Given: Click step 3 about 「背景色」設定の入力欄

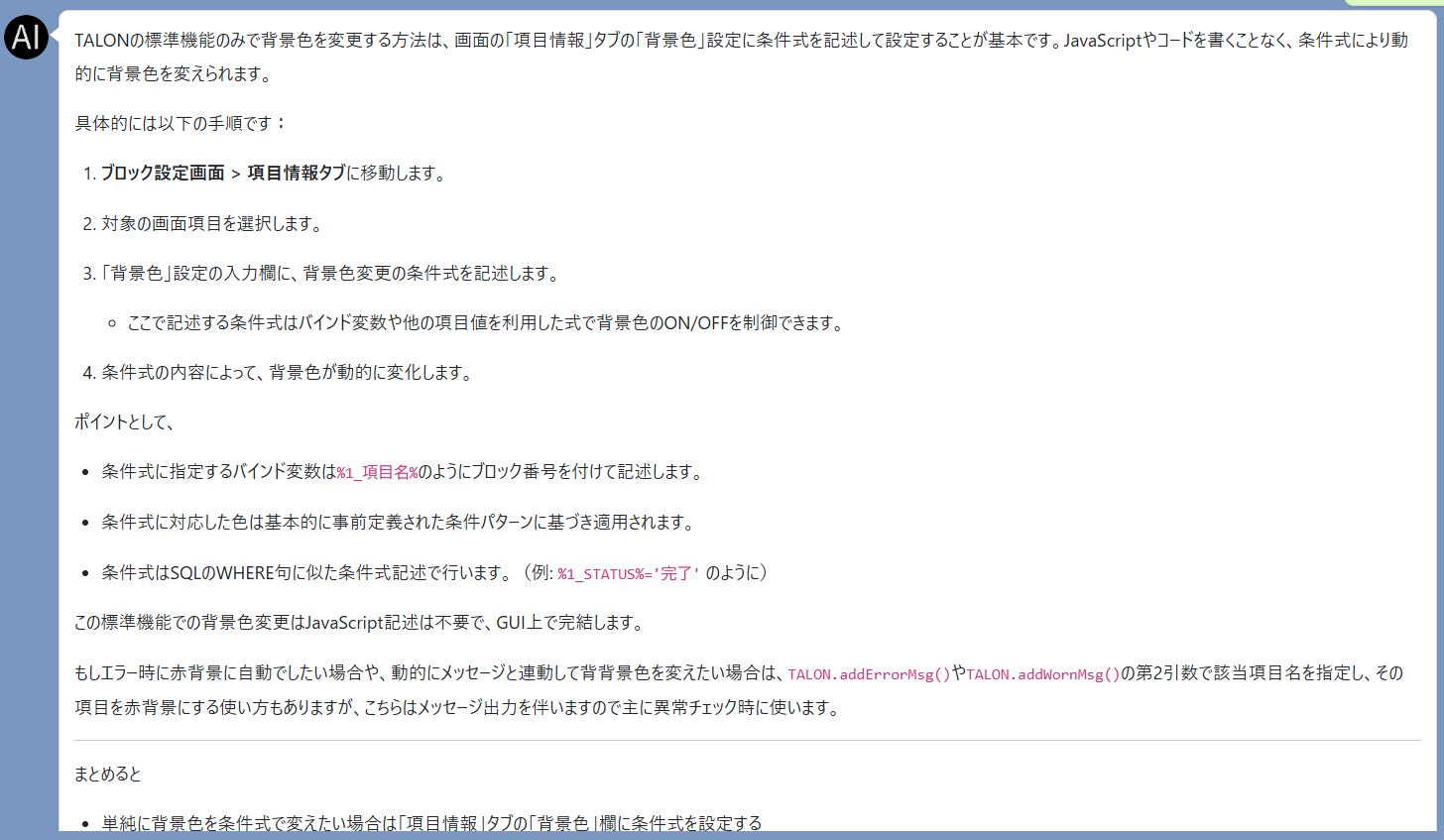Looking at the screenshot, I should (331, 274).
